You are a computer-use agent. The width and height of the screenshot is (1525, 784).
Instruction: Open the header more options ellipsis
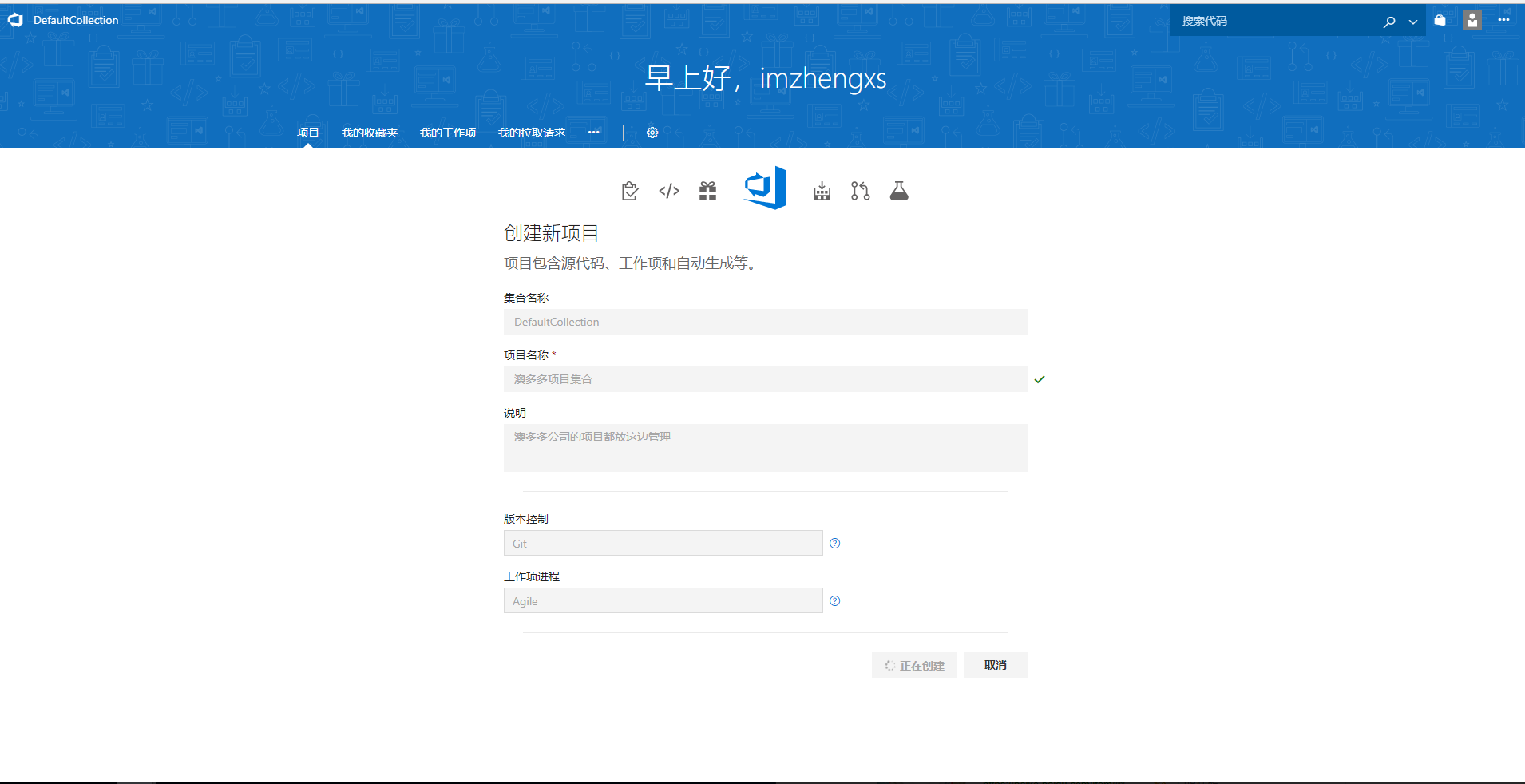point(1503,20)
